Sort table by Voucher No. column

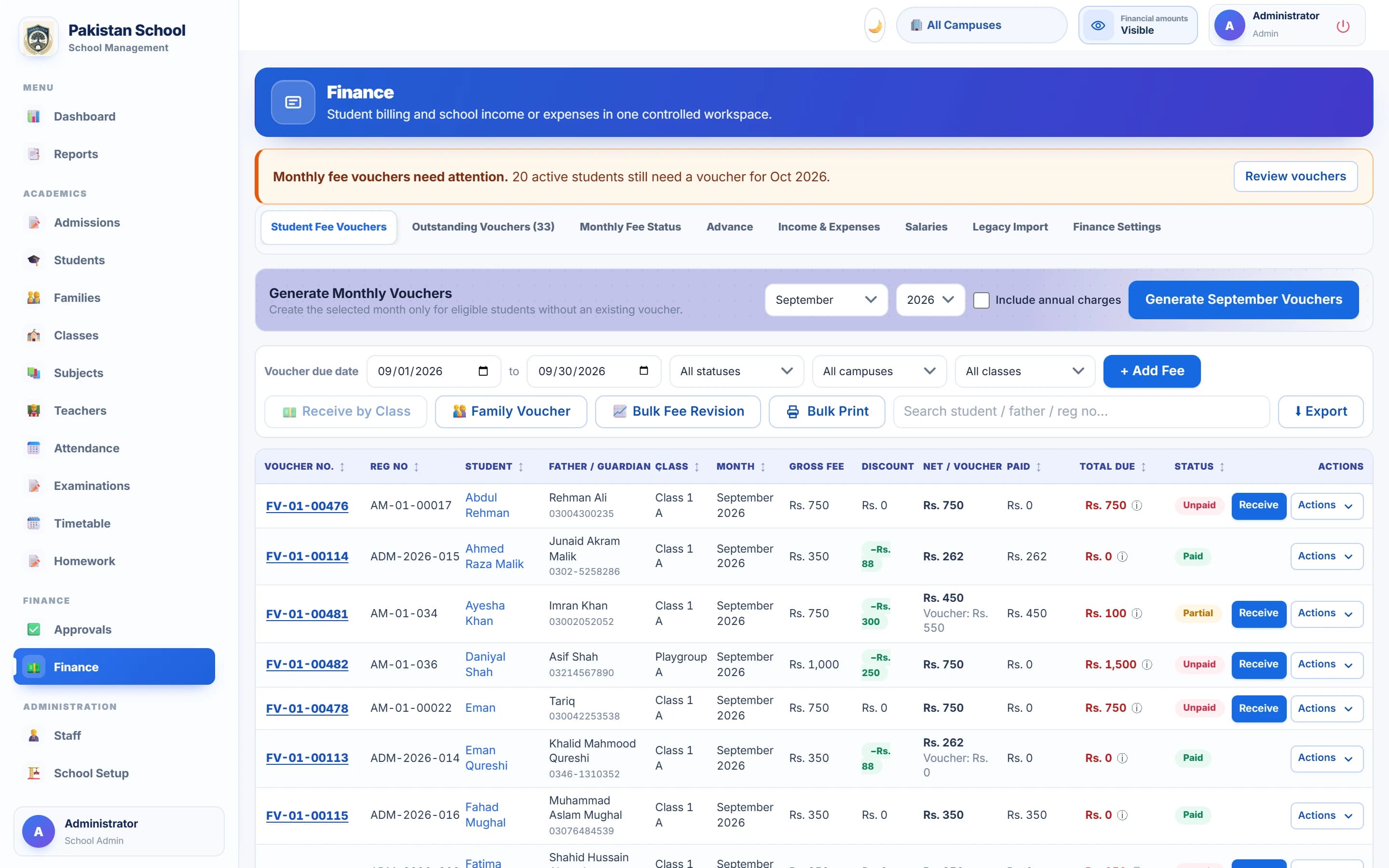click(304, 467)
